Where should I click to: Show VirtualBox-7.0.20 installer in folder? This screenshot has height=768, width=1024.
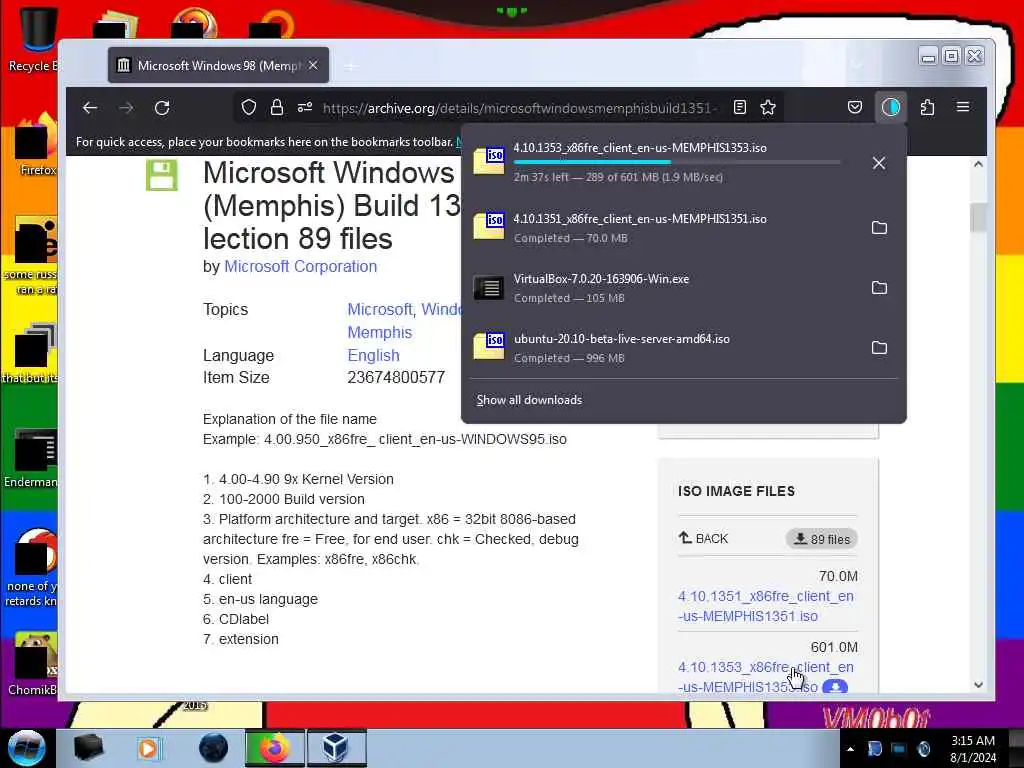pyautogui.click(x=879, y=287)
